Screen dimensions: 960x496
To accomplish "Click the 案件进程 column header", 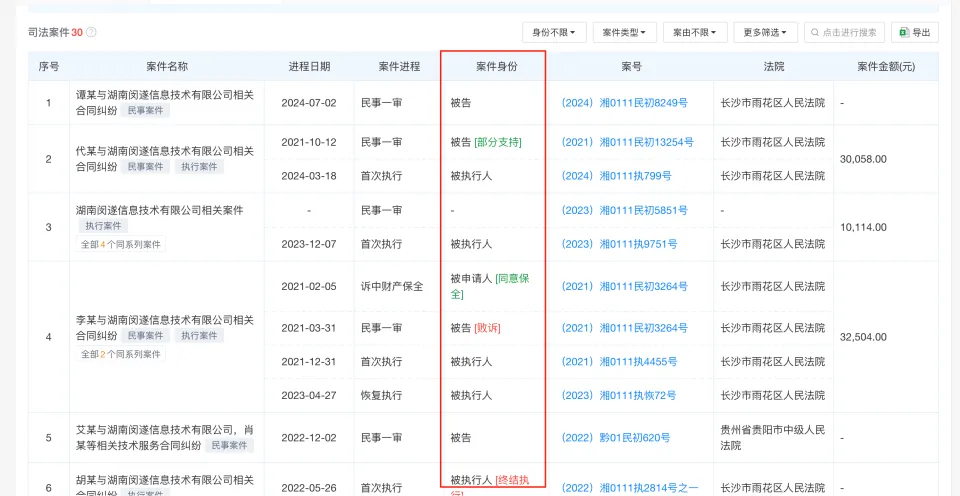I will point(399,67).
